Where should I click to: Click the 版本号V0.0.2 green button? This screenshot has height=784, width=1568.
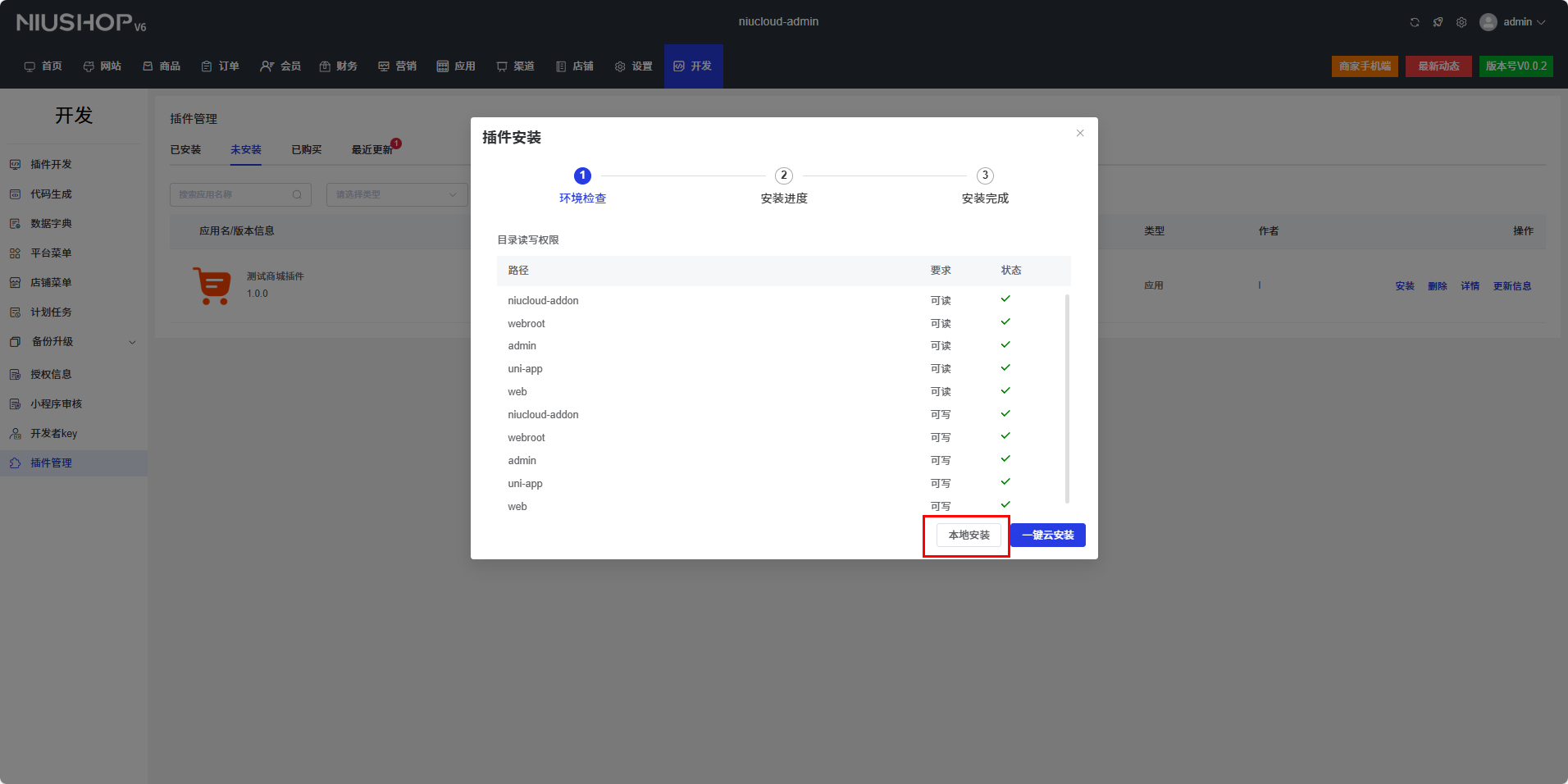click(x=1516, y=66)
